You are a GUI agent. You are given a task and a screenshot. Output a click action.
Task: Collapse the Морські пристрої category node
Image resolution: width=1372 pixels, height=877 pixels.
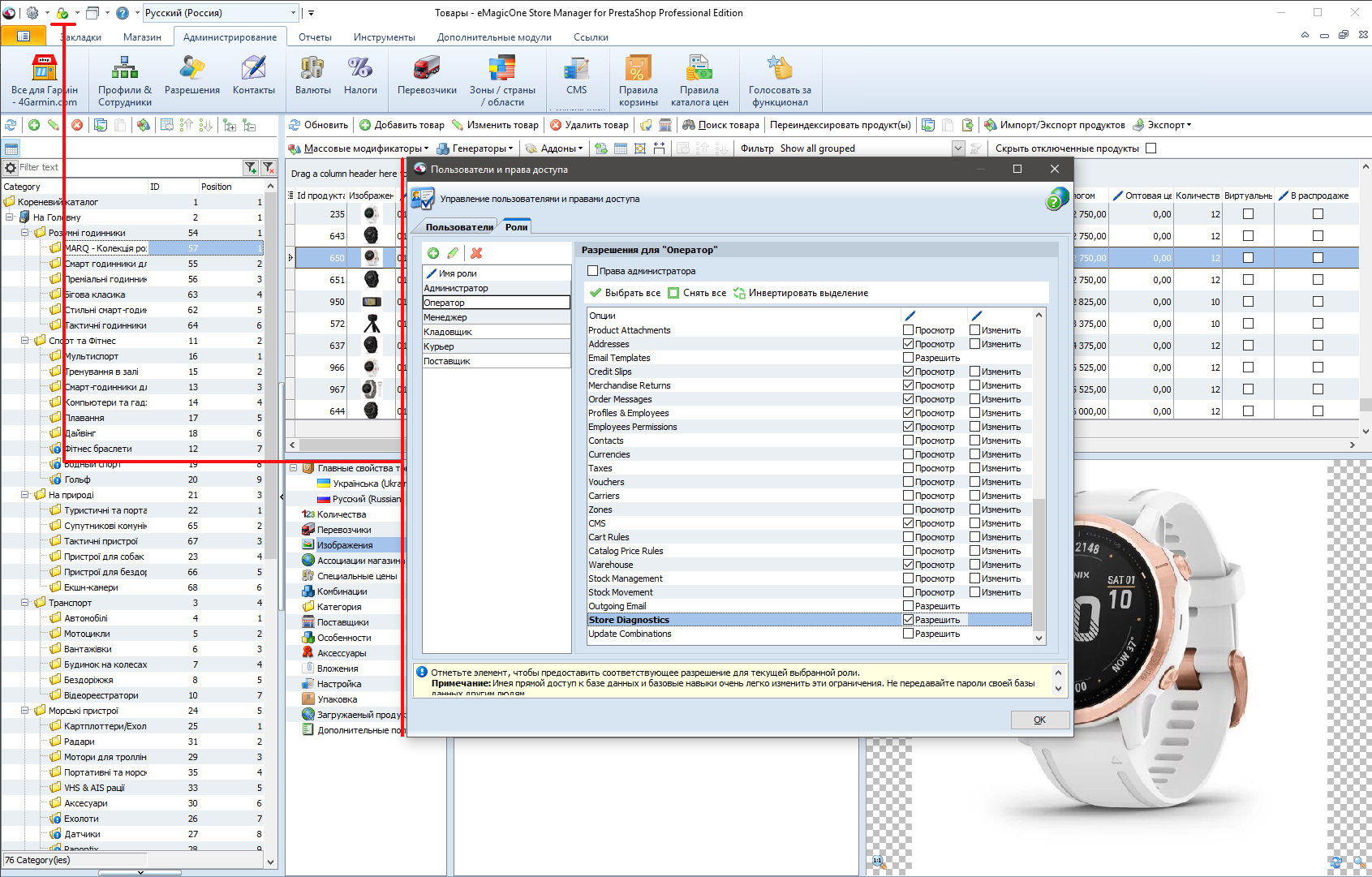(25, 711)
